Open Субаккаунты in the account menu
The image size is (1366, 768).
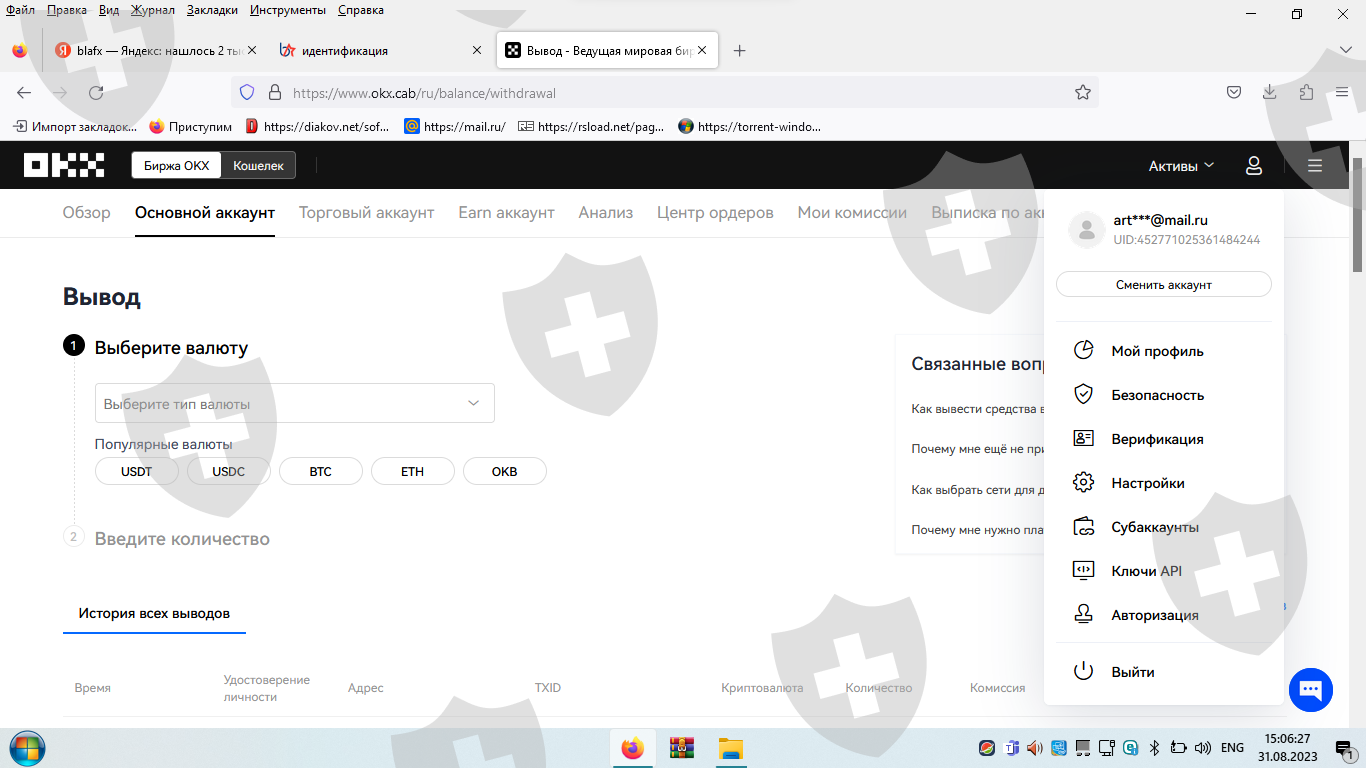(x=1164, y=527)
